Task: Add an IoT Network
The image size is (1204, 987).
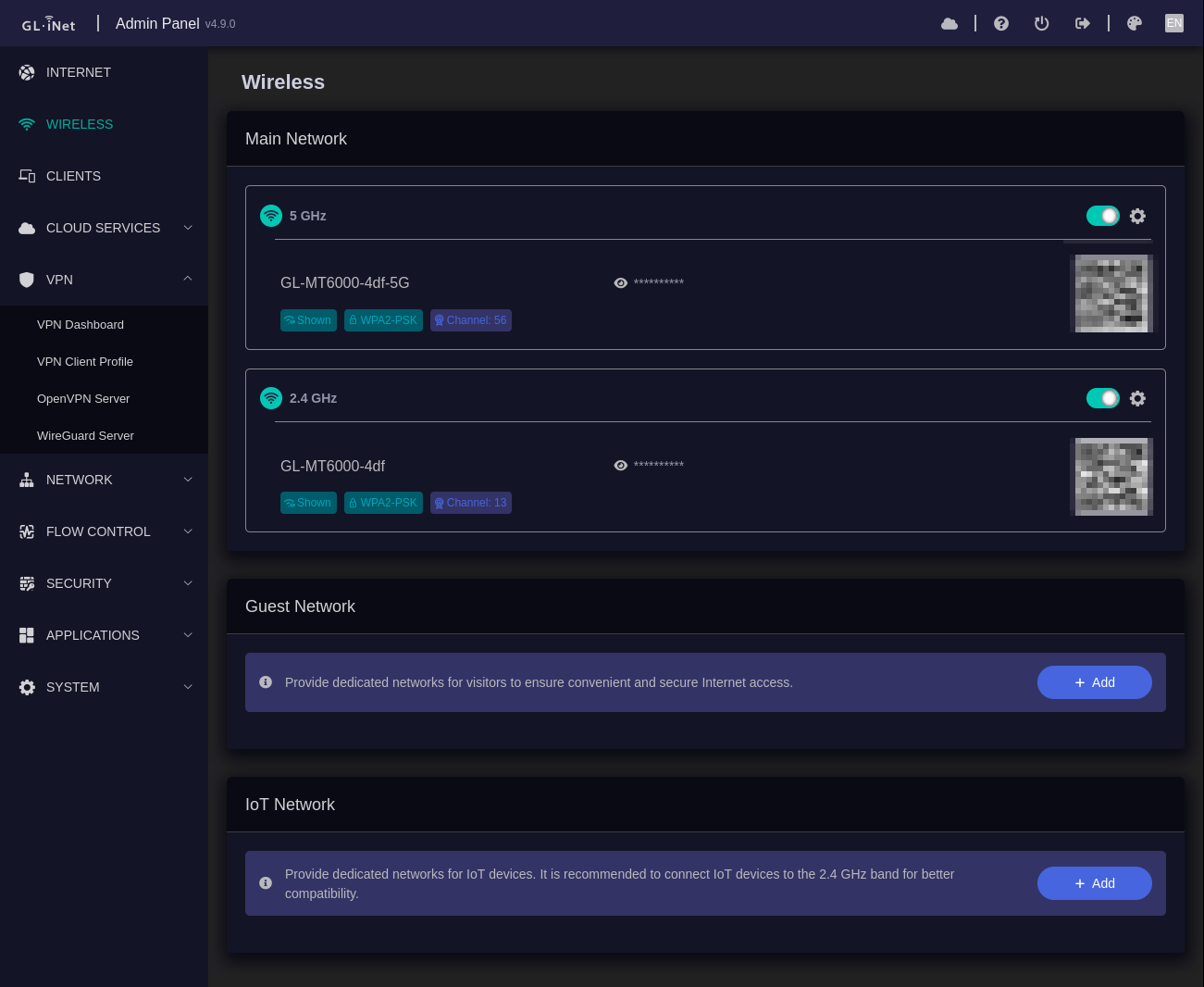Action: click(x=1095, y=883)
